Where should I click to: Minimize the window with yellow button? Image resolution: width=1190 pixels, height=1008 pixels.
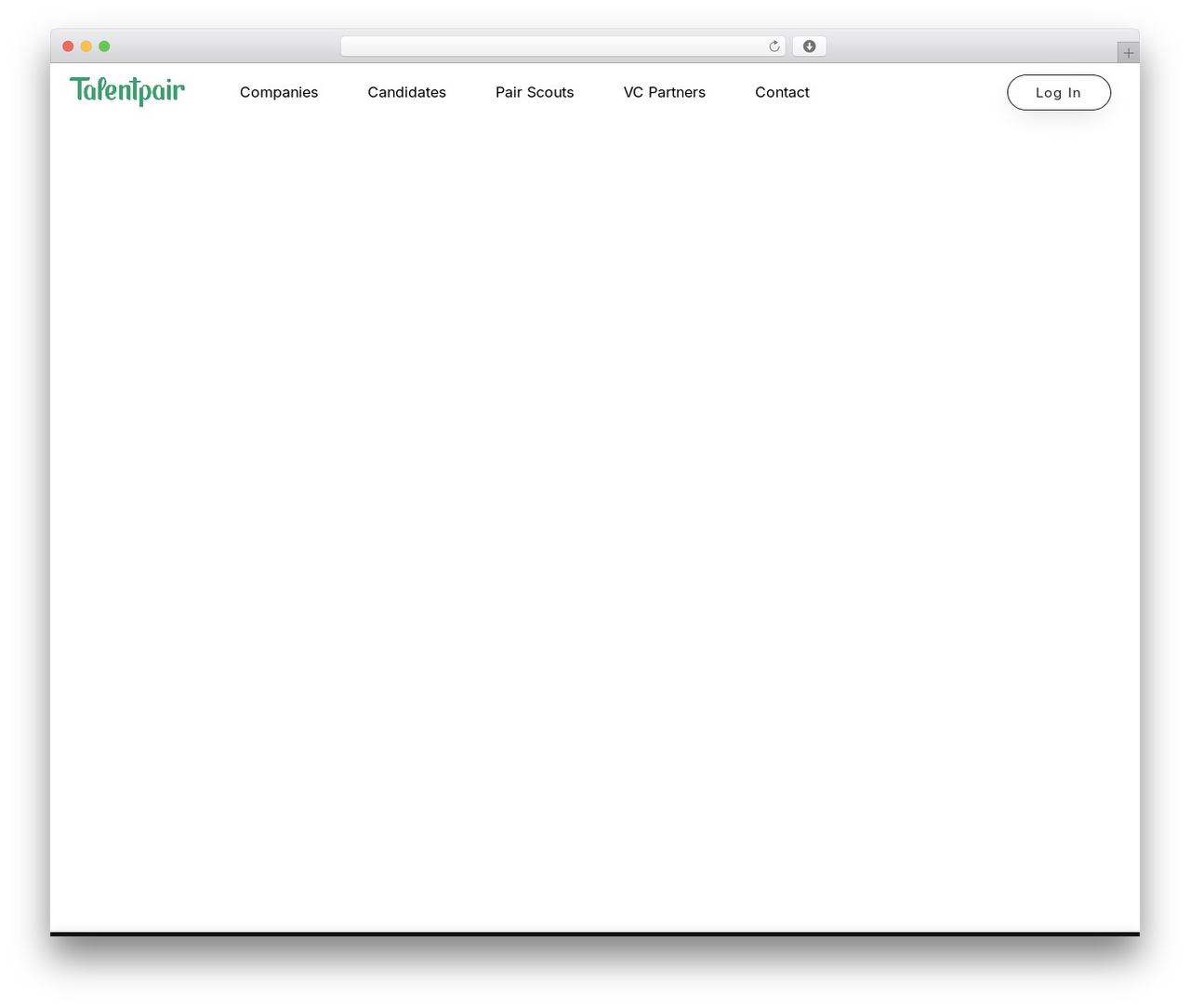[86, 46]
